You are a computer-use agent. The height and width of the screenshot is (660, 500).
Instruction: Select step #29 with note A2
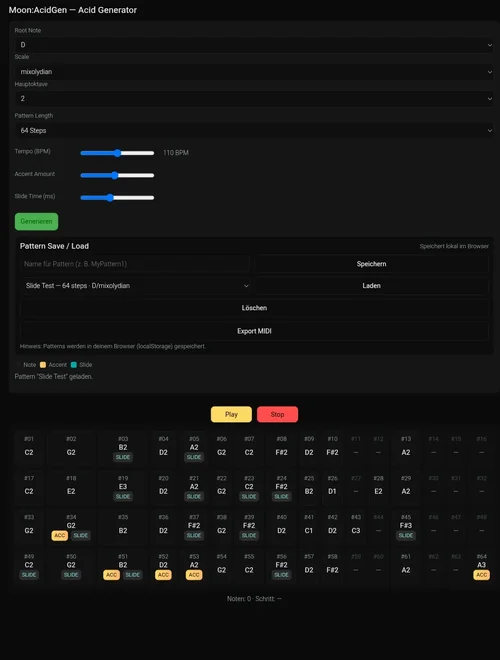(406, 487)
